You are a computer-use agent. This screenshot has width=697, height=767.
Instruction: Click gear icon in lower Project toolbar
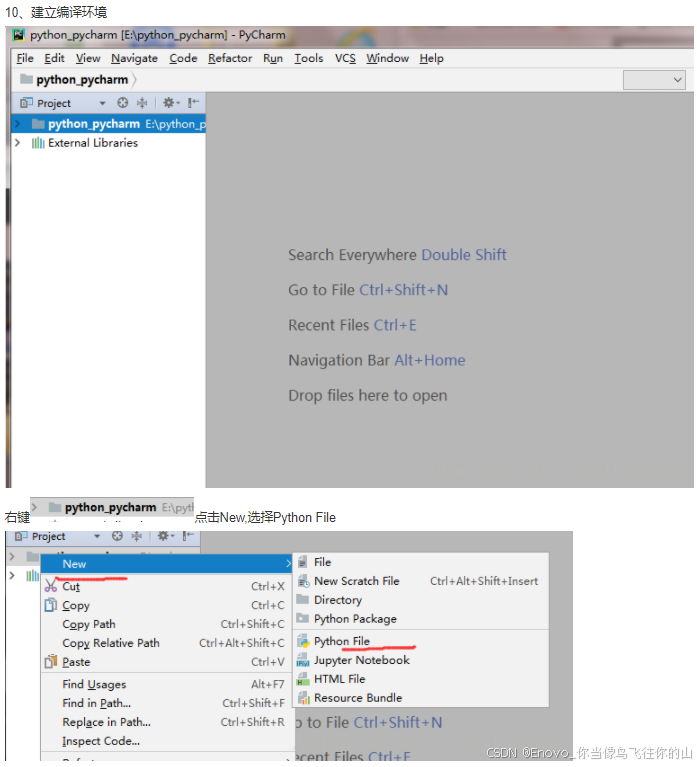point(165,536)
